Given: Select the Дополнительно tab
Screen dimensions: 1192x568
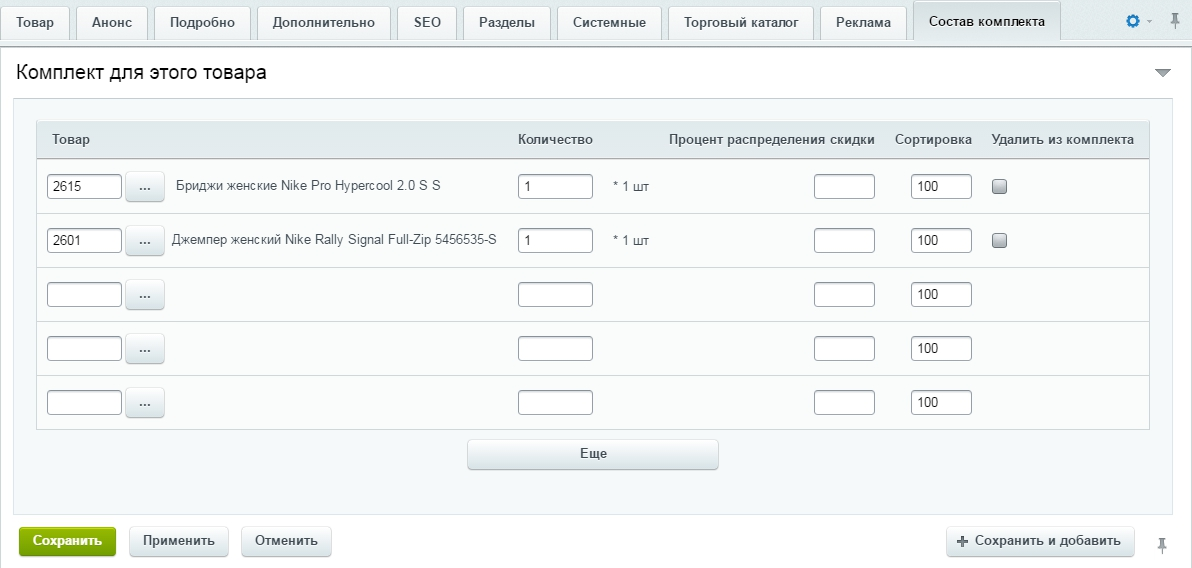Looking at the screenshot, I should [324, 23].
